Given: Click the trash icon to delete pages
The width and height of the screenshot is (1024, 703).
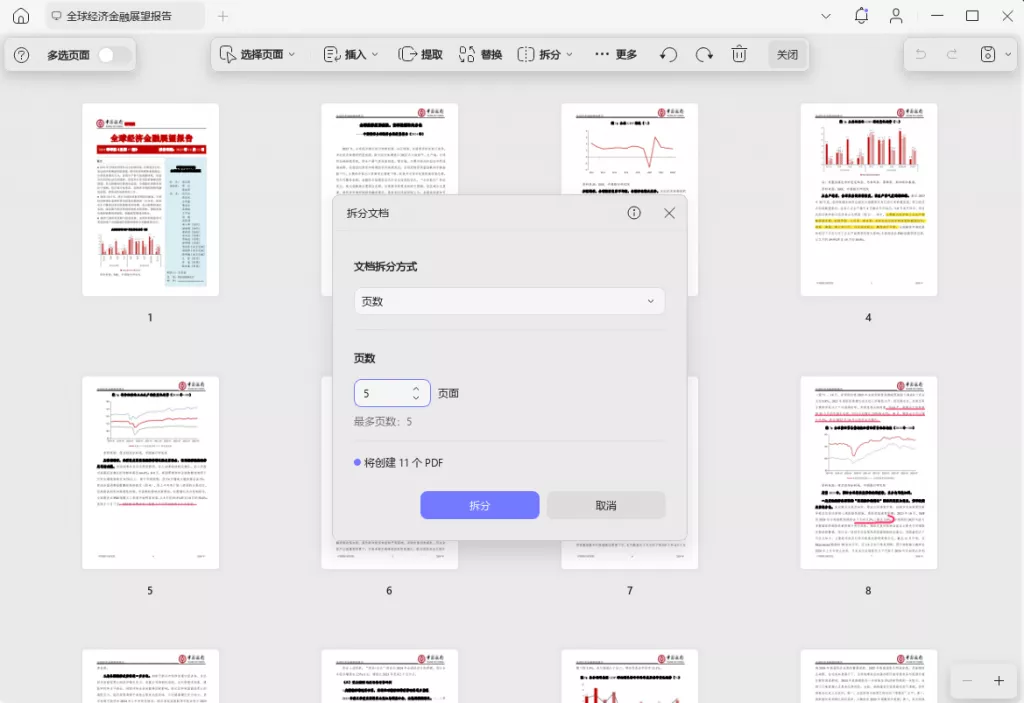Looking at the screenshot, I should click(x=739, y=54).
